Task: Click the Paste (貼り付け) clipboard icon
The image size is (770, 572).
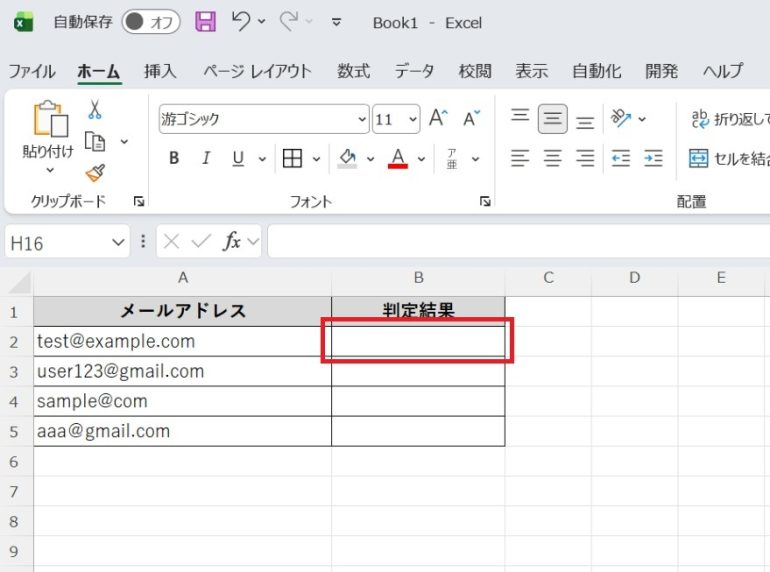Action: point(50,118)
